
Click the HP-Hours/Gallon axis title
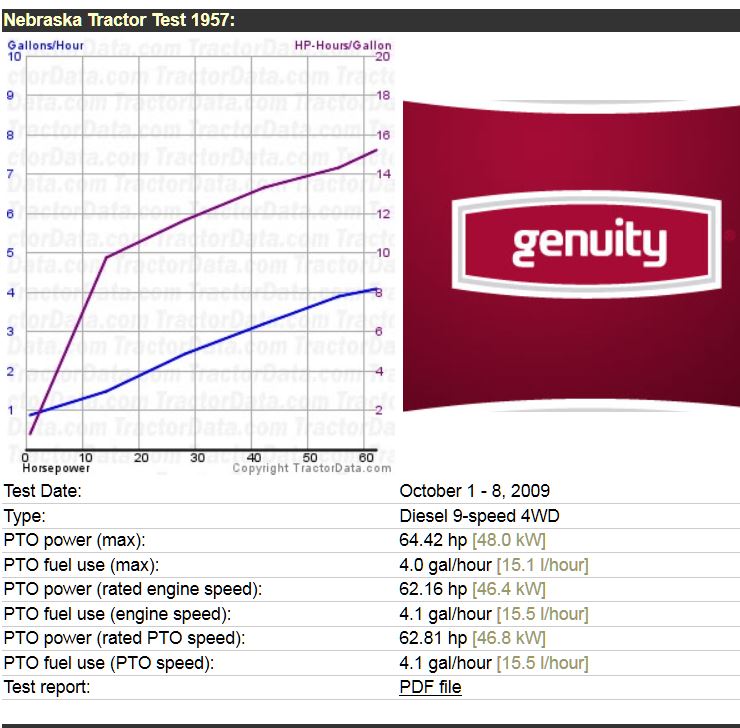tap(342, 46)
